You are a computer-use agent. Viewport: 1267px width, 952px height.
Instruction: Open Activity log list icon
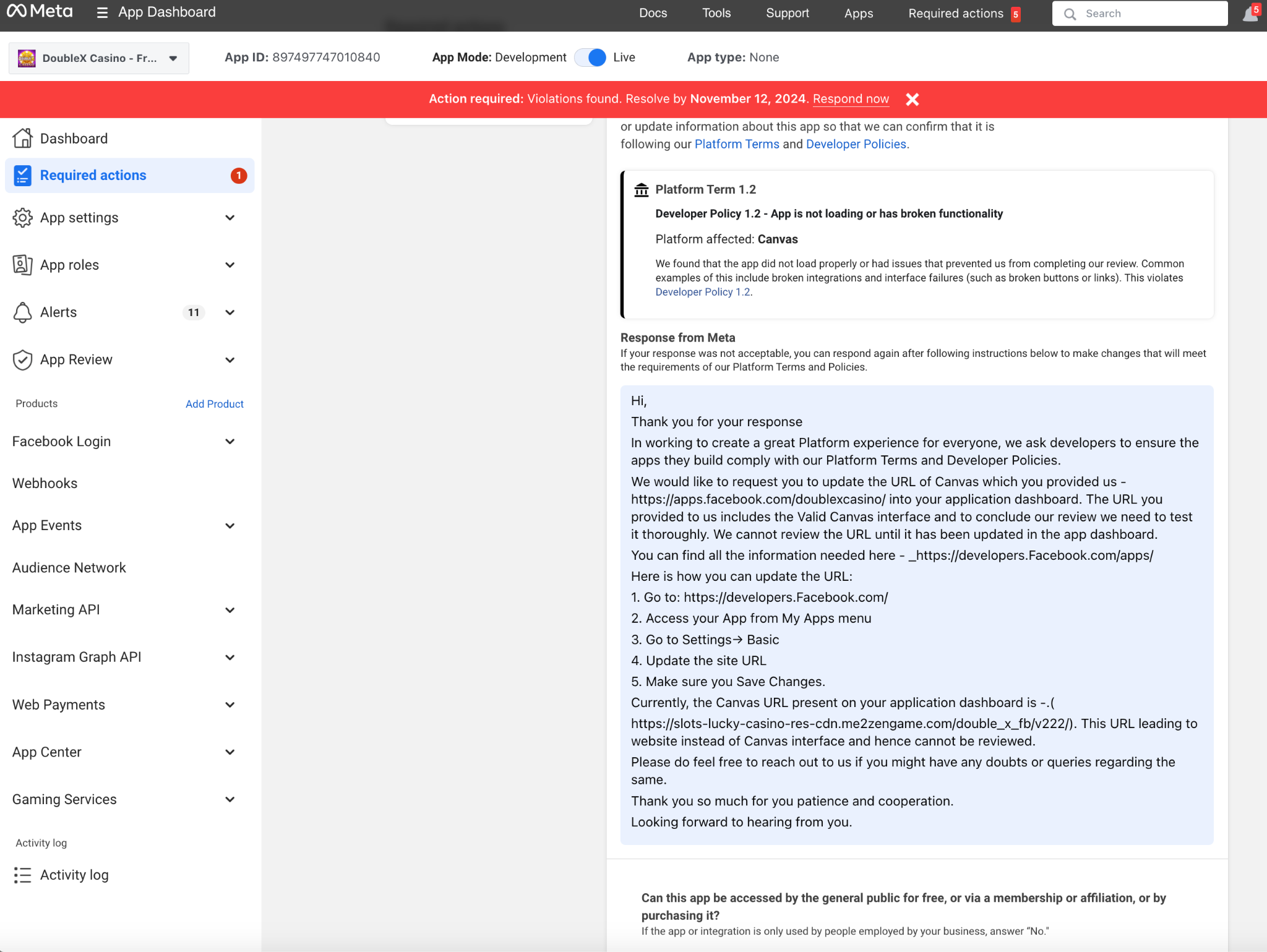(x=22, y=875)
